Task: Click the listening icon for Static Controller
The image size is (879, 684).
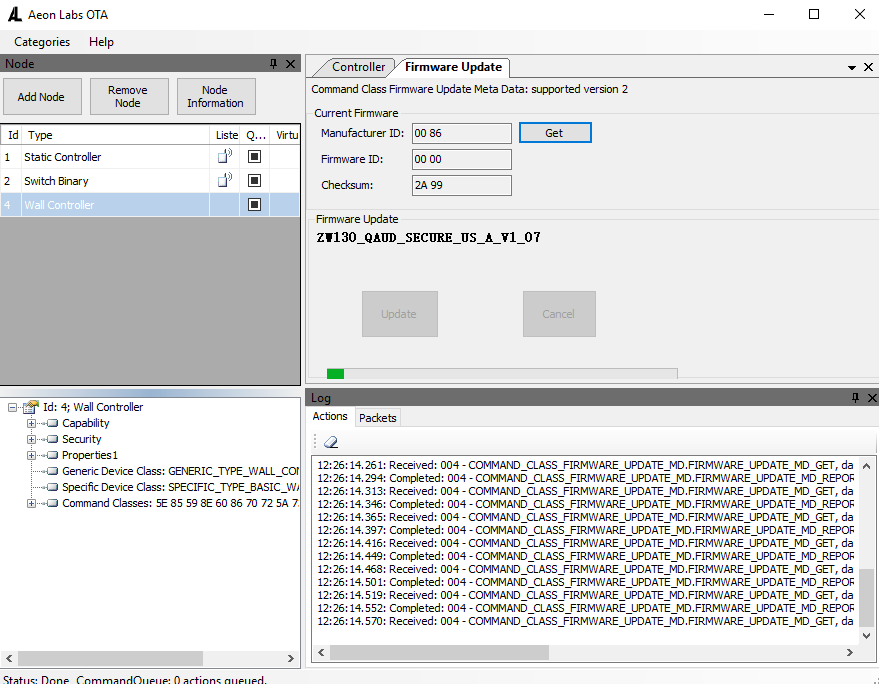Action: [225, 156]
